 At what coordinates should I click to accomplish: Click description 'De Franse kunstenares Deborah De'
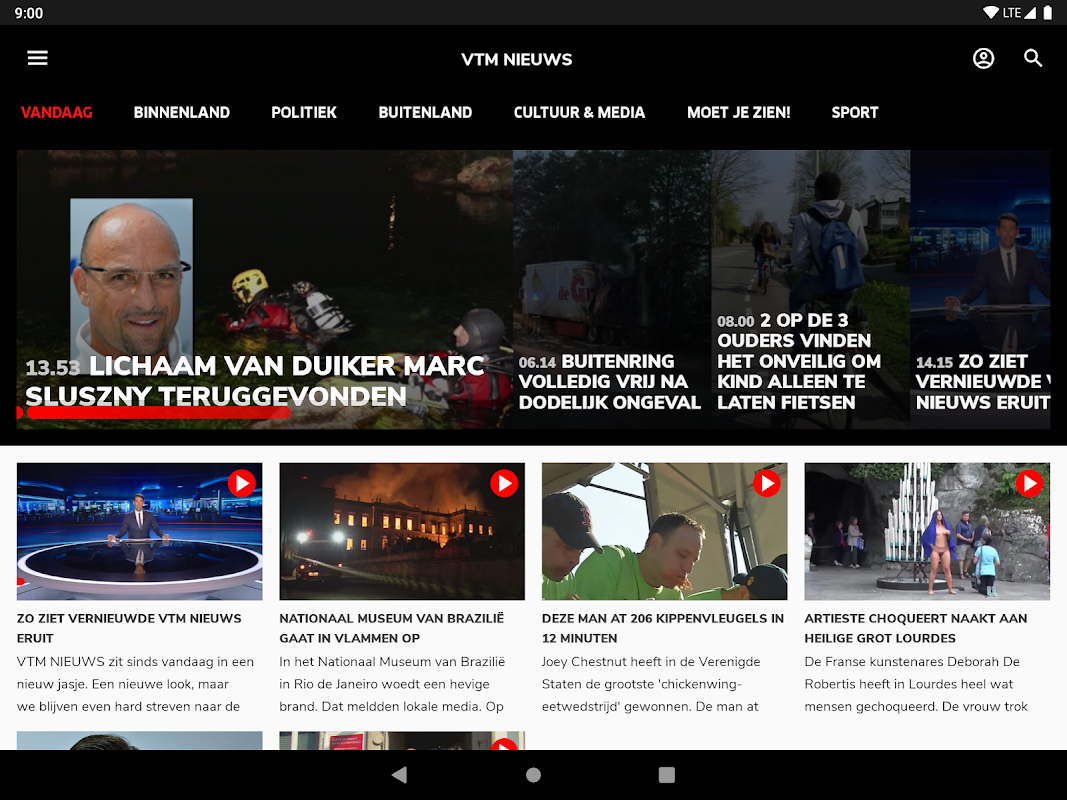point(916,684)
